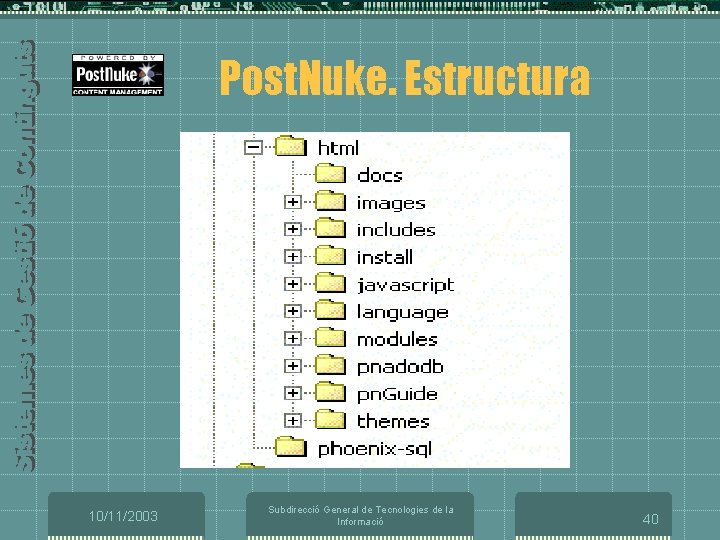The width and height of the screenshot is (720, 540).
Task: Click slide number 40
Action: pyautogui.click(x=650, y=519)
